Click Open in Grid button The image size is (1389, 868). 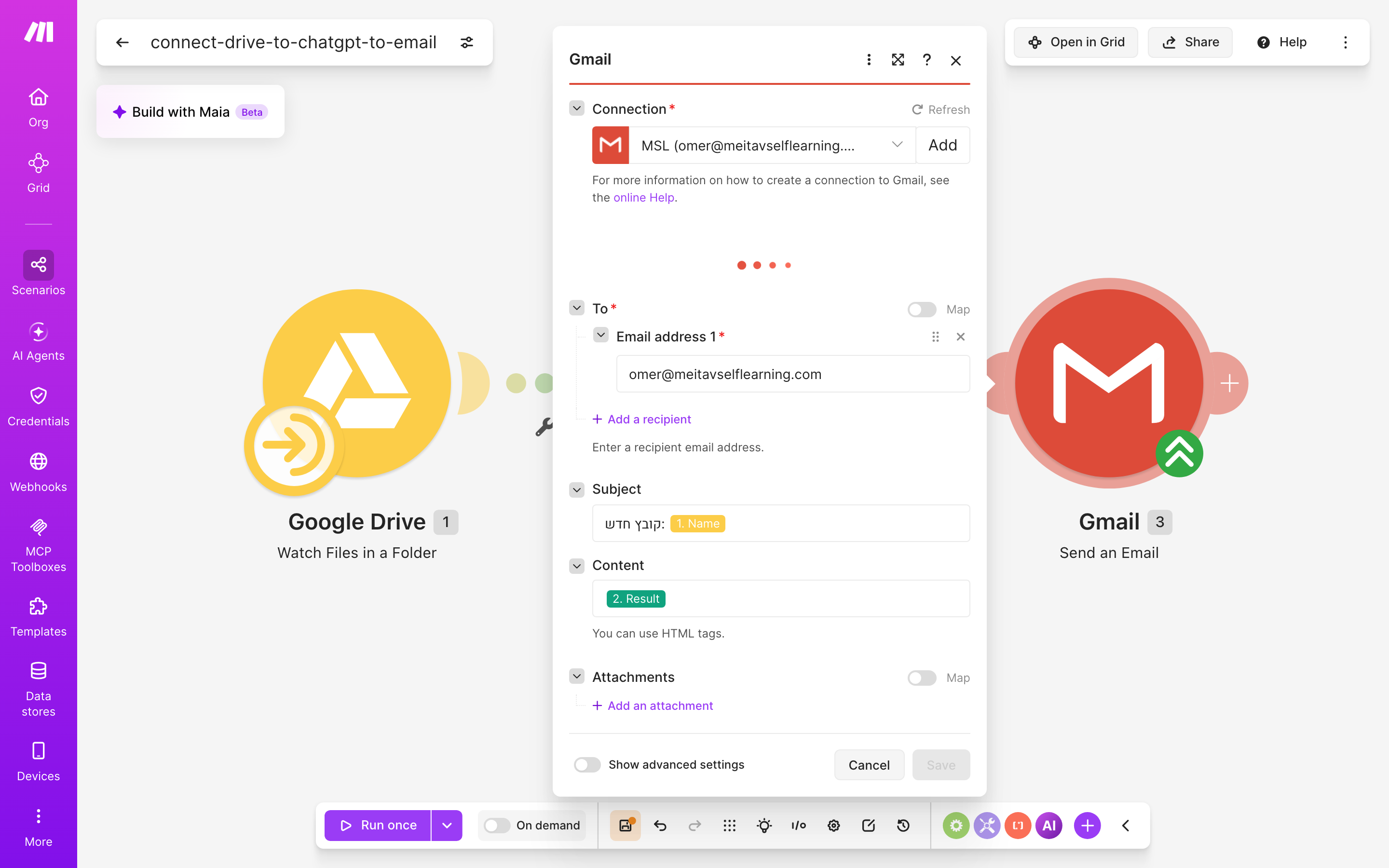(x=1076, y=42)
